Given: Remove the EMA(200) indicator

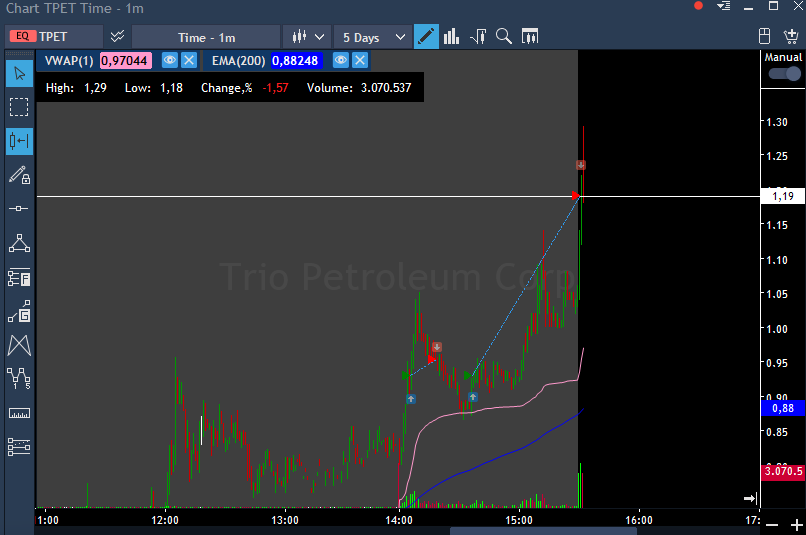Looking at the screenshot, I should point(360,61).
